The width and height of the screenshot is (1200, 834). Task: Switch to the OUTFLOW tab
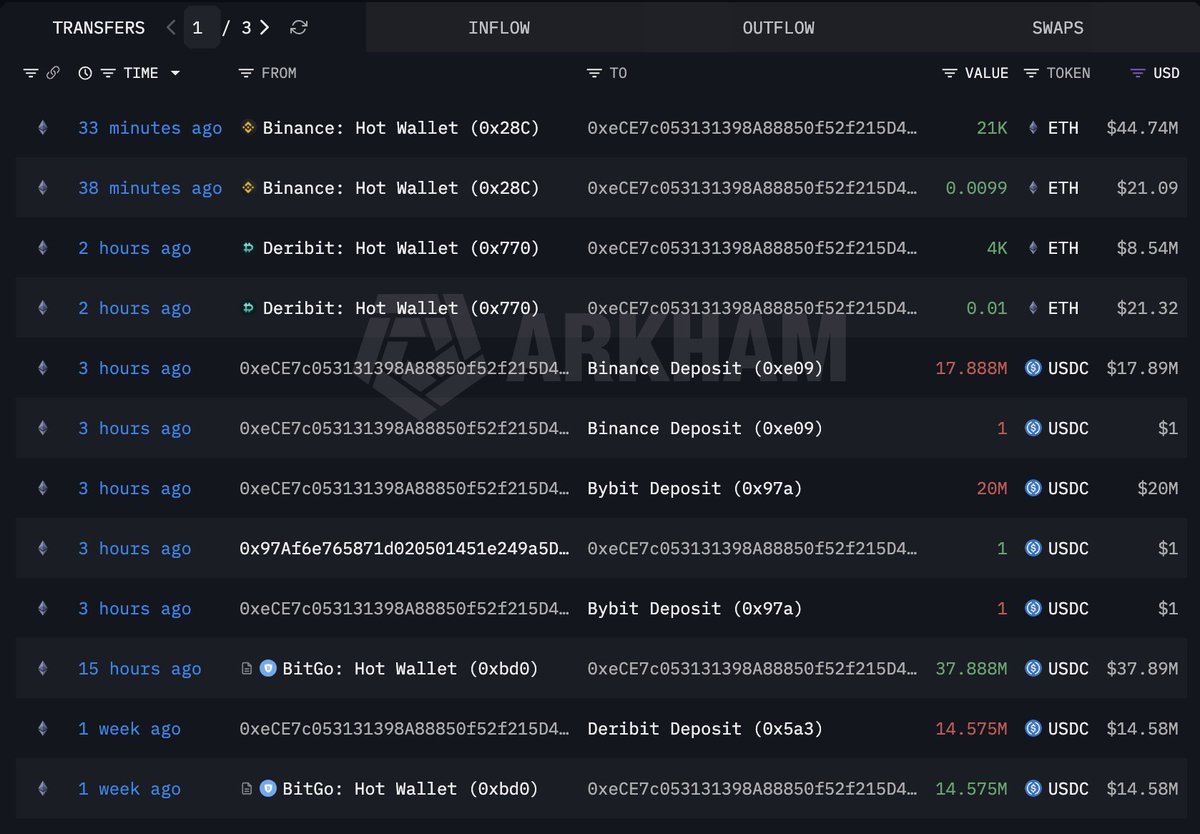778,27
